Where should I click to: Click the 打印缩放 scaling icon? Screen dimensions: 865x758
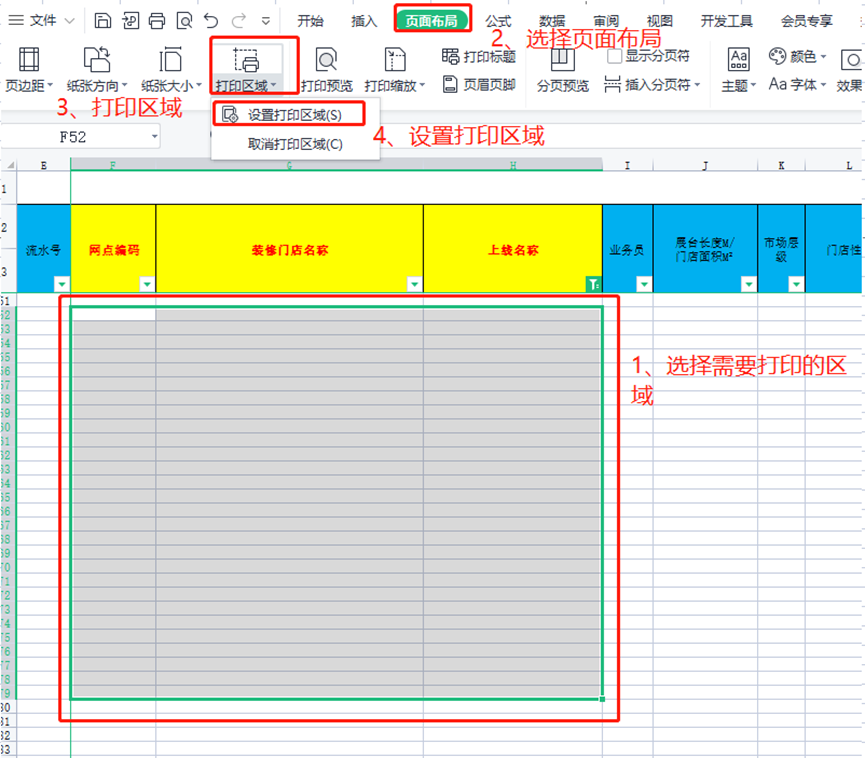click(x=395, y=60)
